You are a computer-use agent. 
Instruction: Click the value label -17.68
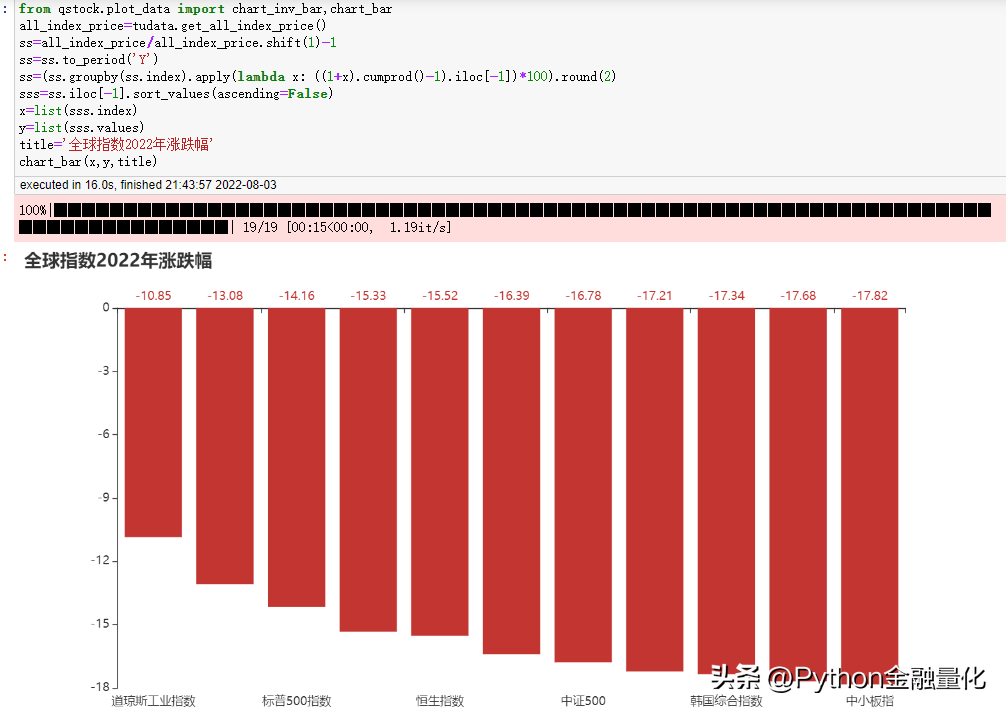pos(798,296)
